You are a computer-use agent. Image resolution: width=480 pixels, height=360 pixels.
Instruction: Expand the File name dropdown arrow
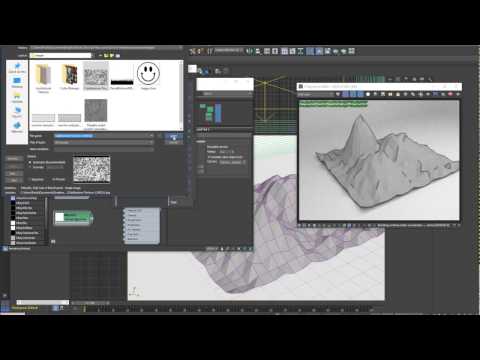(x=151, y=136)
